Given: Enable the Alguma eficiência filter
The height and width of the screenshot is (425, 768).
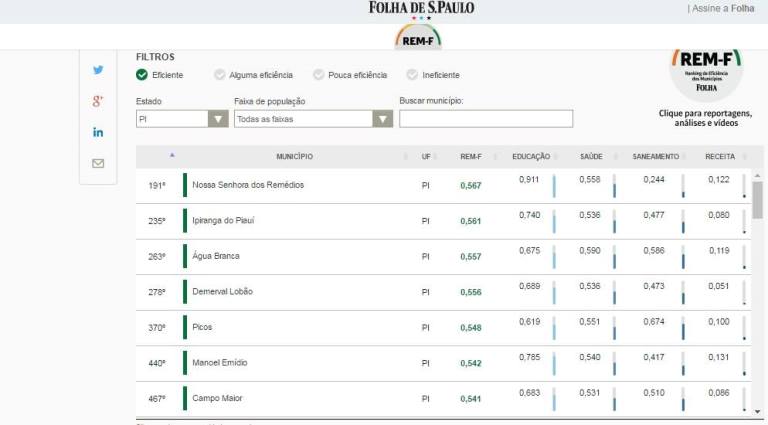Looking at the screenshot, I should [219, 75].
